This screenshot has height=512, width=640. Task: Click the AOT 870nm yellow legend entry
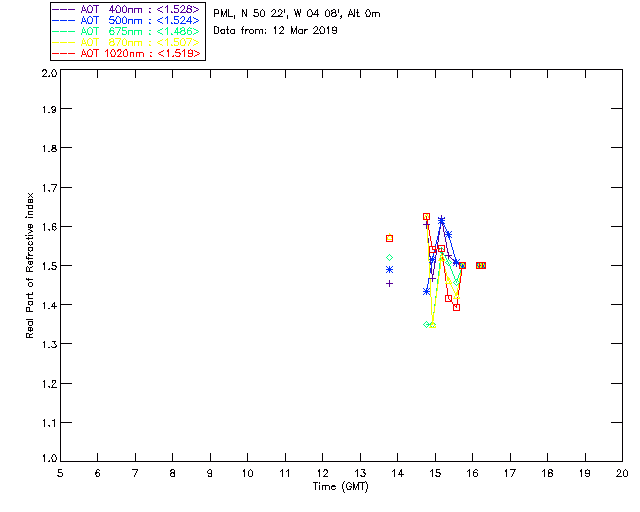(x=126, y=42)
